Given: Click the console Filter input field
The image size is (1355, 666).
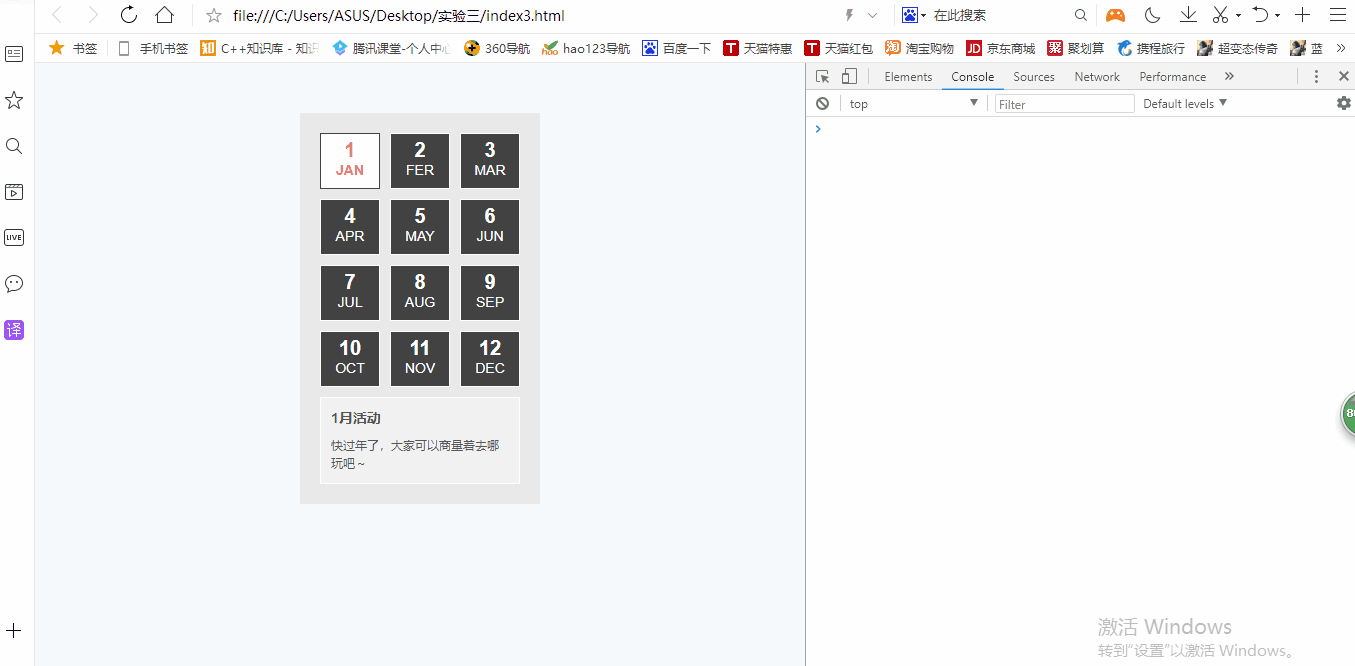Looking at the screenshot, I should (1065, 104).
